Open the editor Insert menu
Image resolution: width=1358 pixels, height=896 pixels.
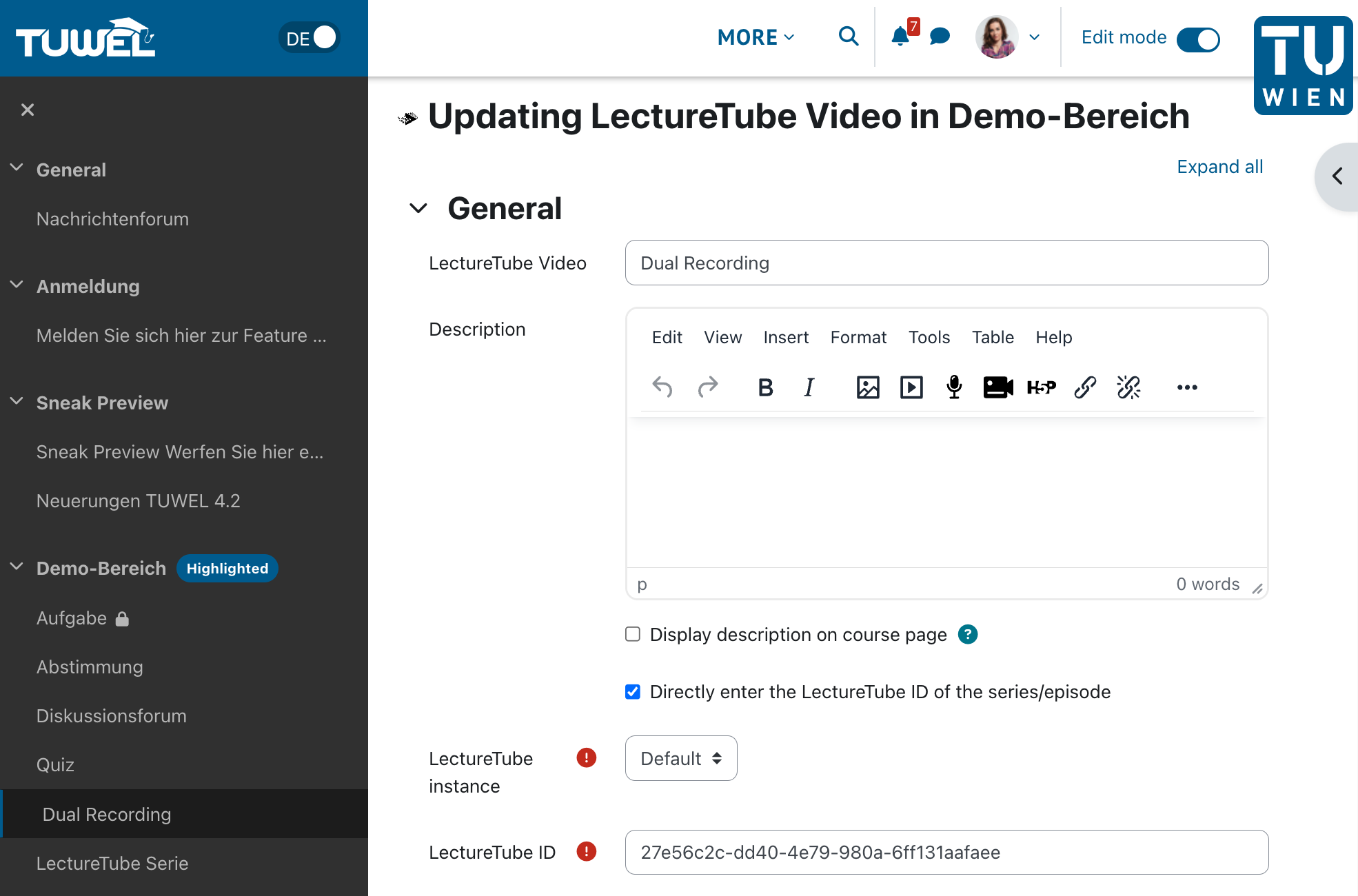point(786,337)
